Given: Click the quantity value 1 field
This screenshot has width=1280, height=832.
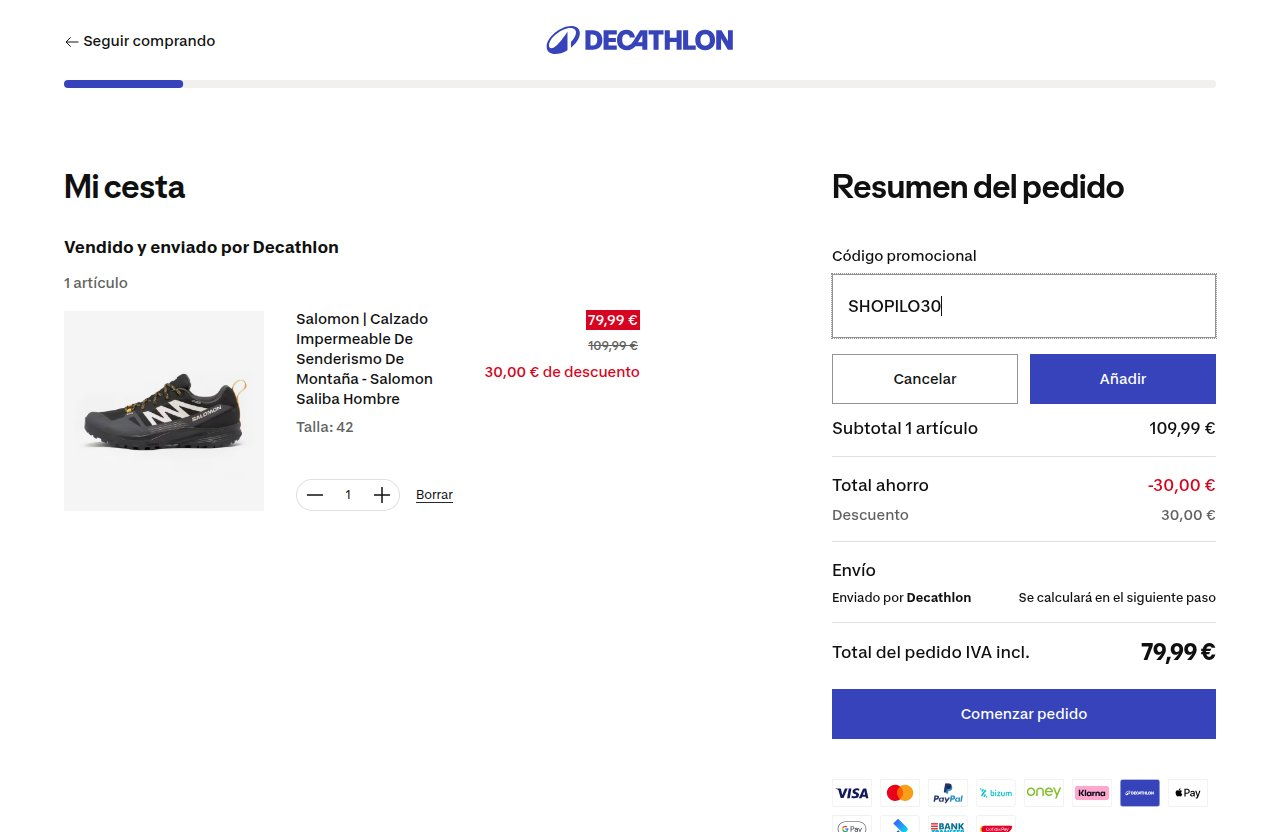Looking at the screenshot, I should click(x=348, y=495).
